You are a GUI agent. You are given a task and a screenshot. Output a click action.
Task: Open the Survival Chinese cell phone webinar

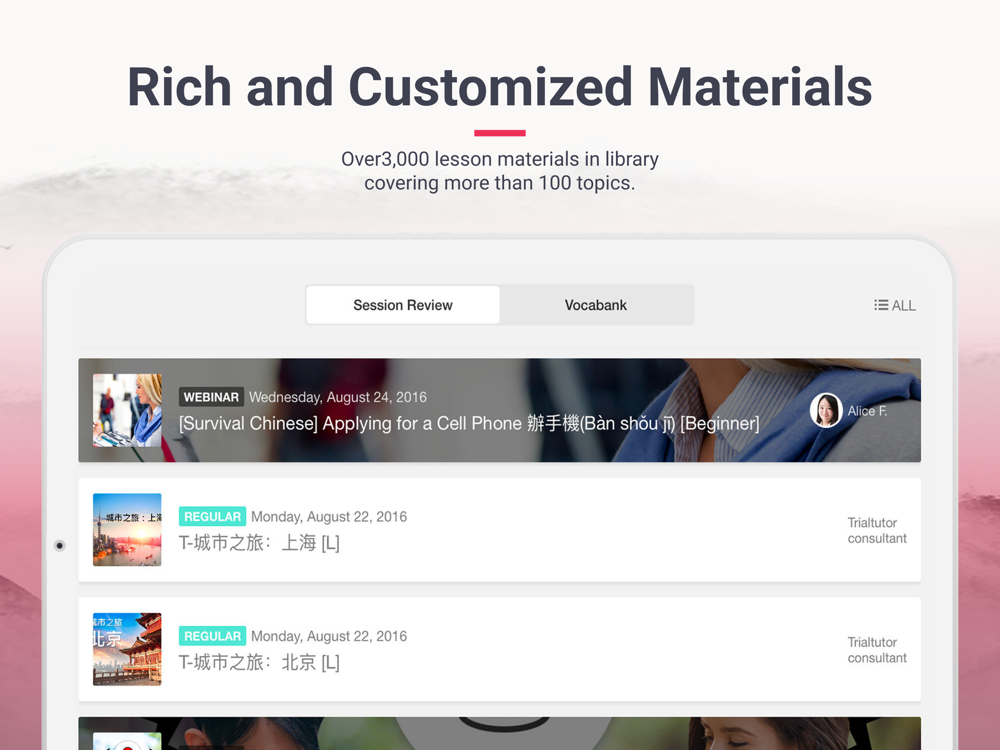pyautogui.click(x=499, y=410)
